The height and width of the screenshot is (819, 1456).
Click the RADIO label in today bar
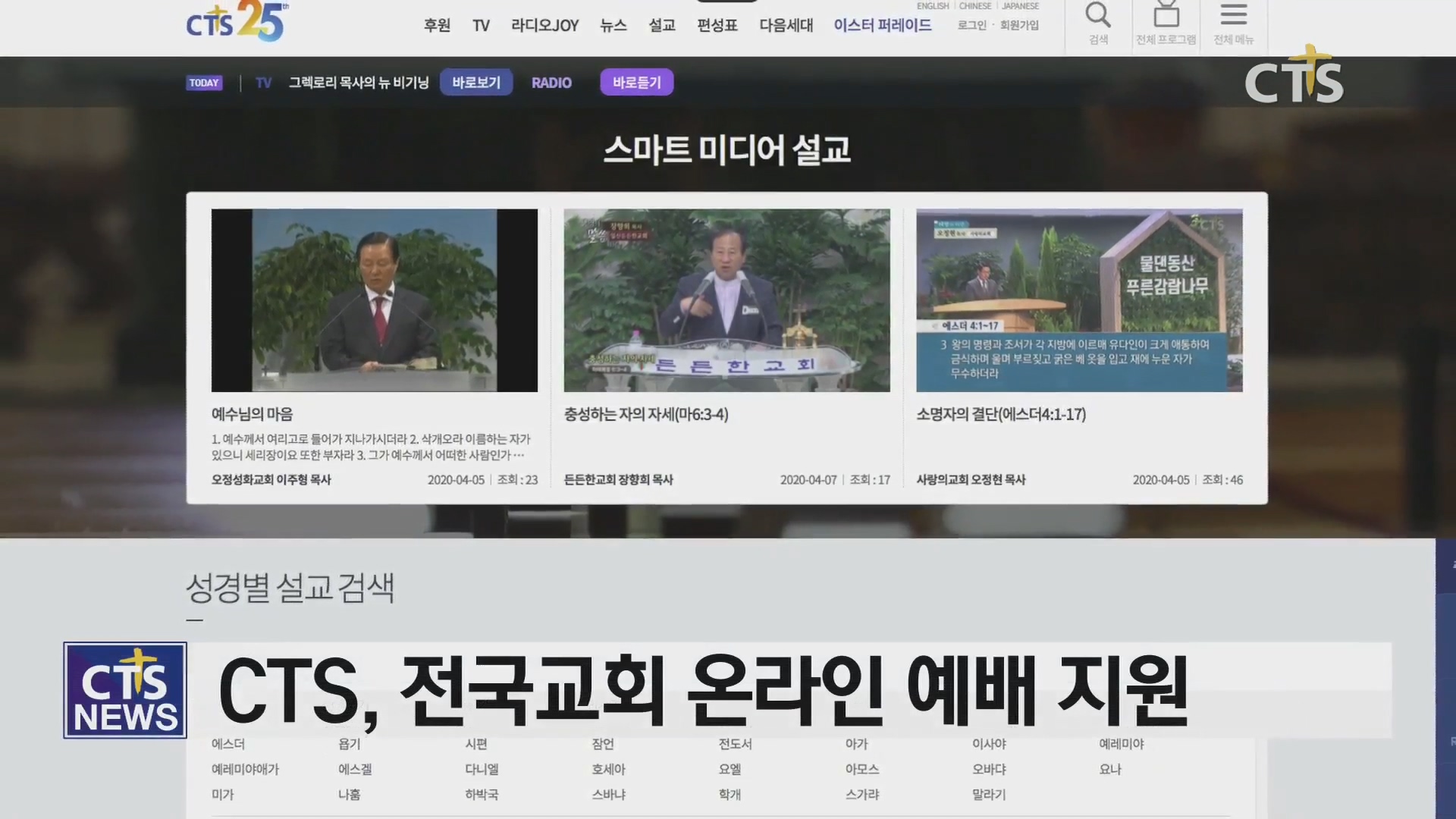point(551,83)
